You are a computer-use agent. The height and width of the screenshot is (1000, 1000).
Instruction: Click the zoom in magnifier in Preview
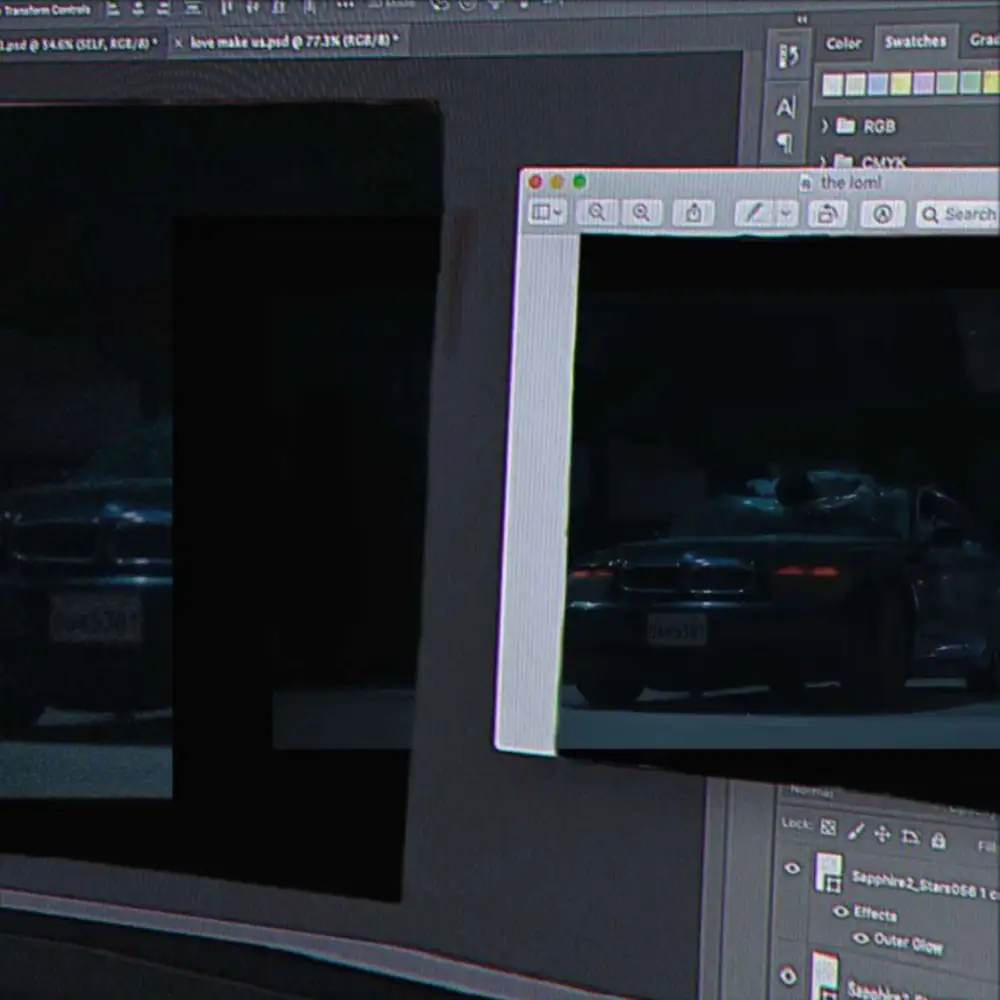coord(641,212)
